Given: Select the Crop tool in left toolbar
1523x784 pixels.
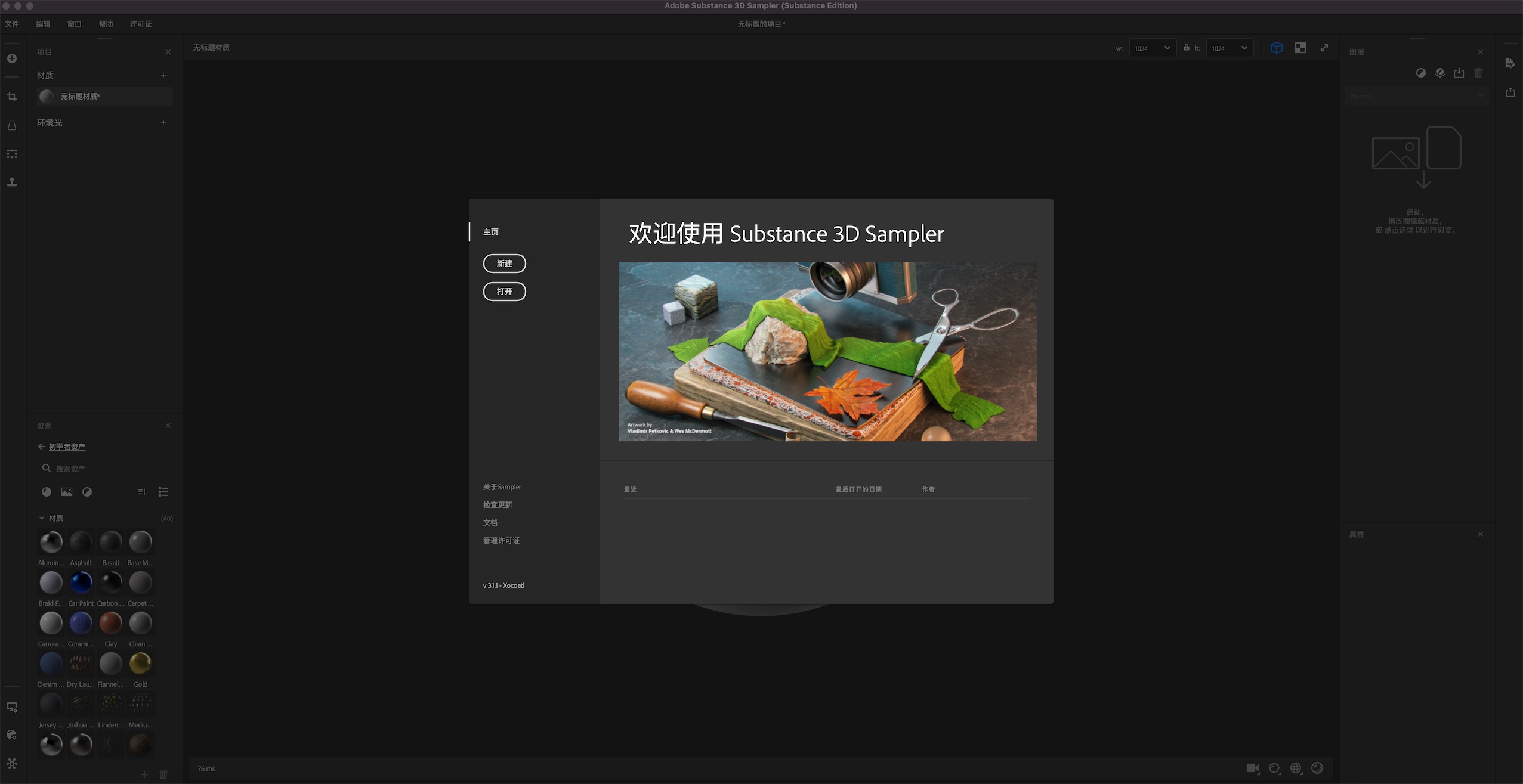Looking at the screenshot, I should tap(12, 97).
